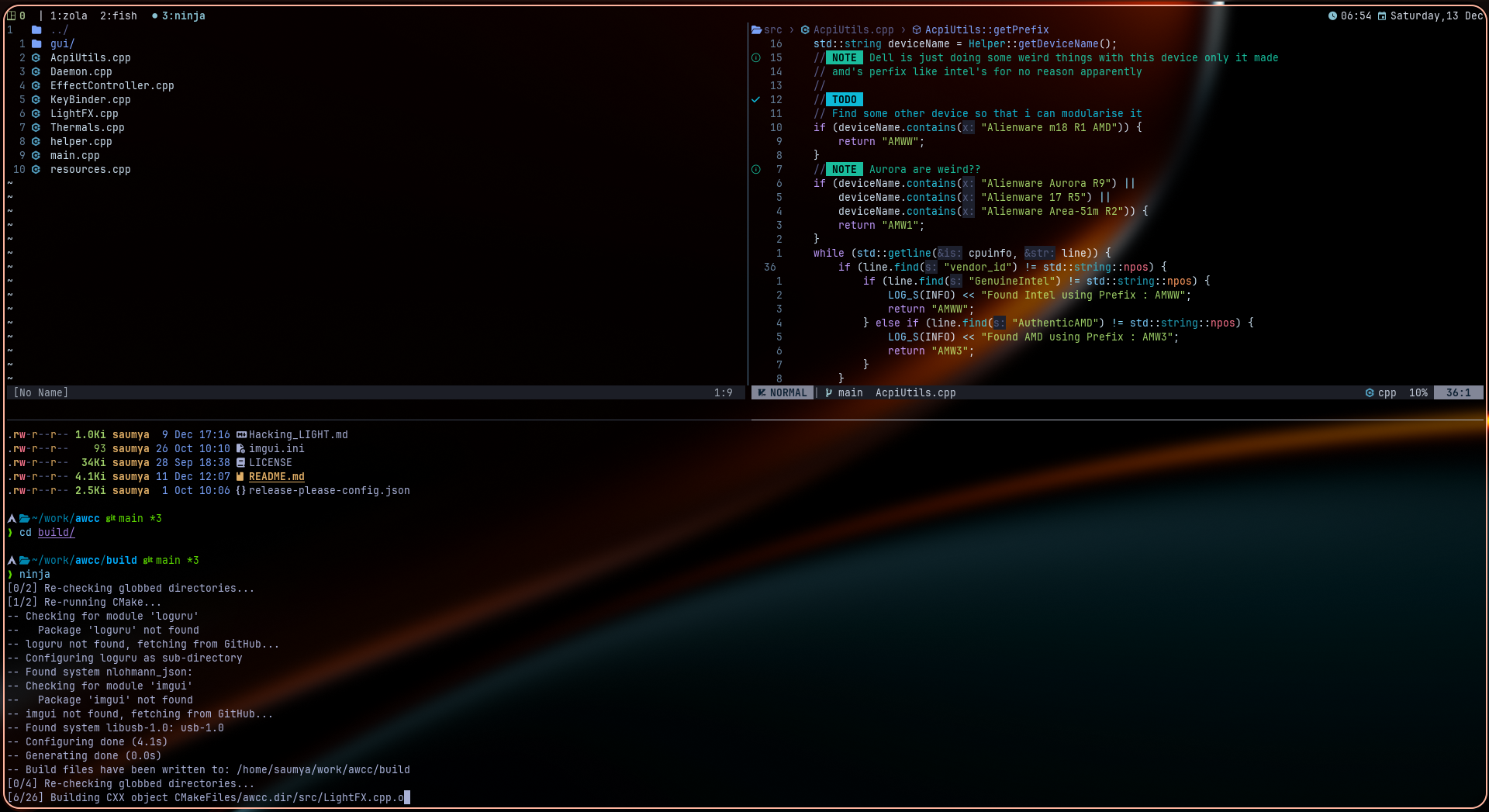Click the NOTE badge before 'Aurora are weird??'
This screenshot has width=1489, height=812.
(x=845, y=169)
